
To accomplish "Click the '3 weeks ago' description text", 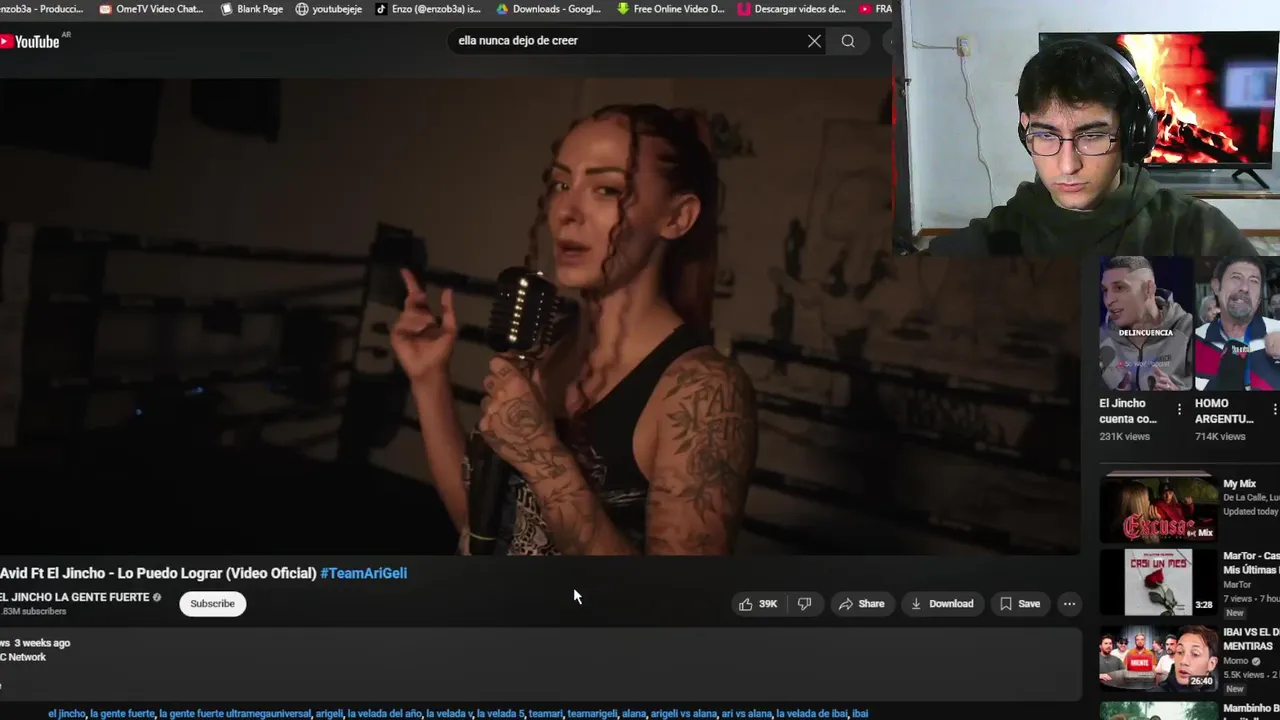I will 42,643.
